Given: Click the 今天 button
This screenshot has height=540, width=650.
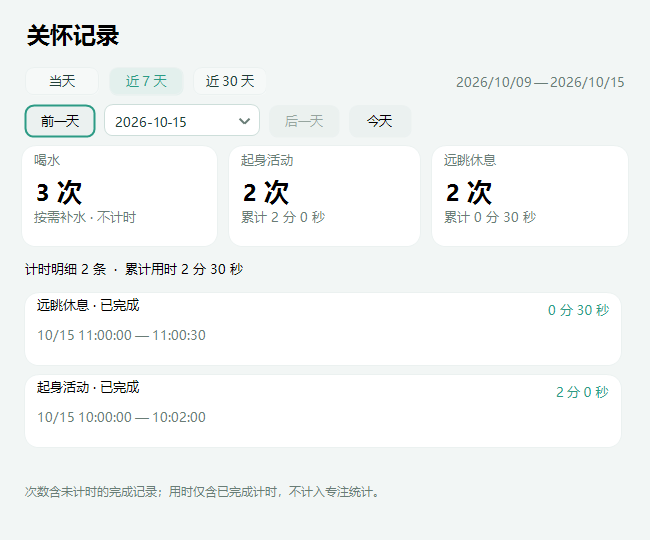Looking at the screenshot, I should [380, 121].
